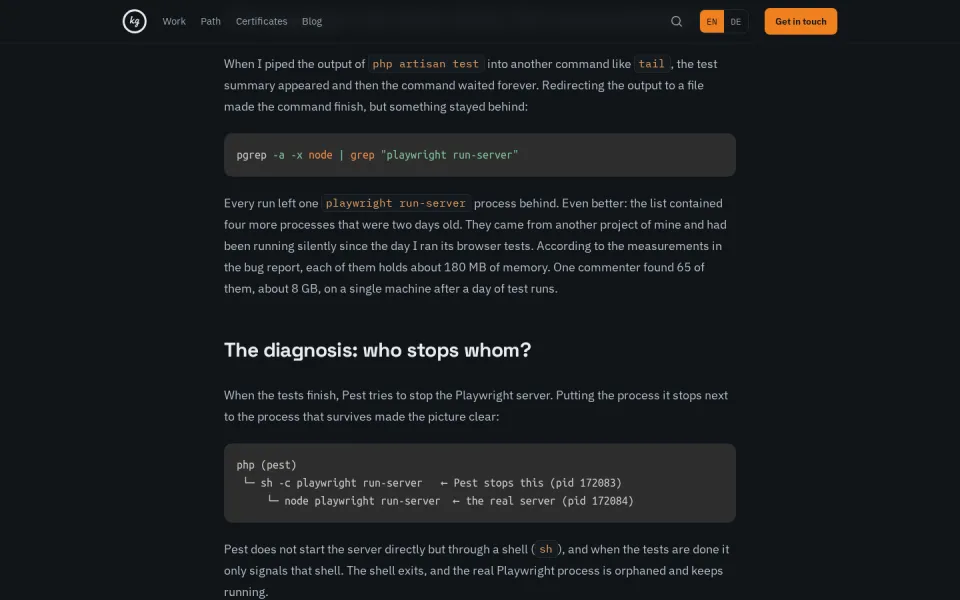Click the "php (pest)" line in process tree

click(266, 465)
